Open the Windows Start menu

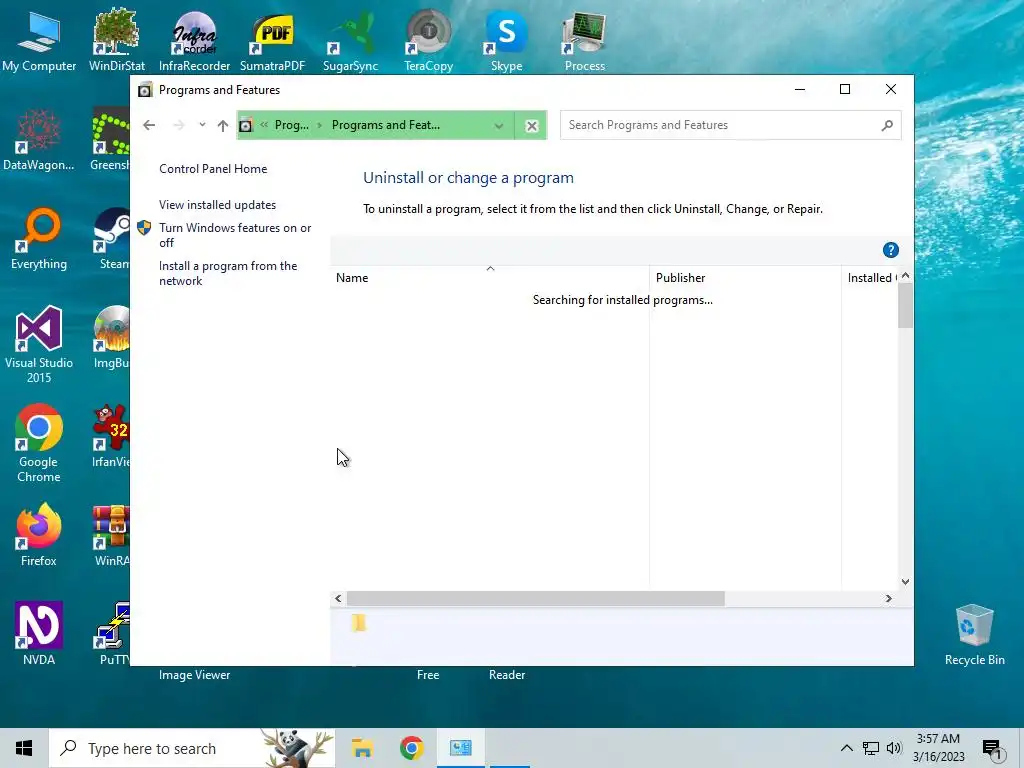[x=24, y=748]
